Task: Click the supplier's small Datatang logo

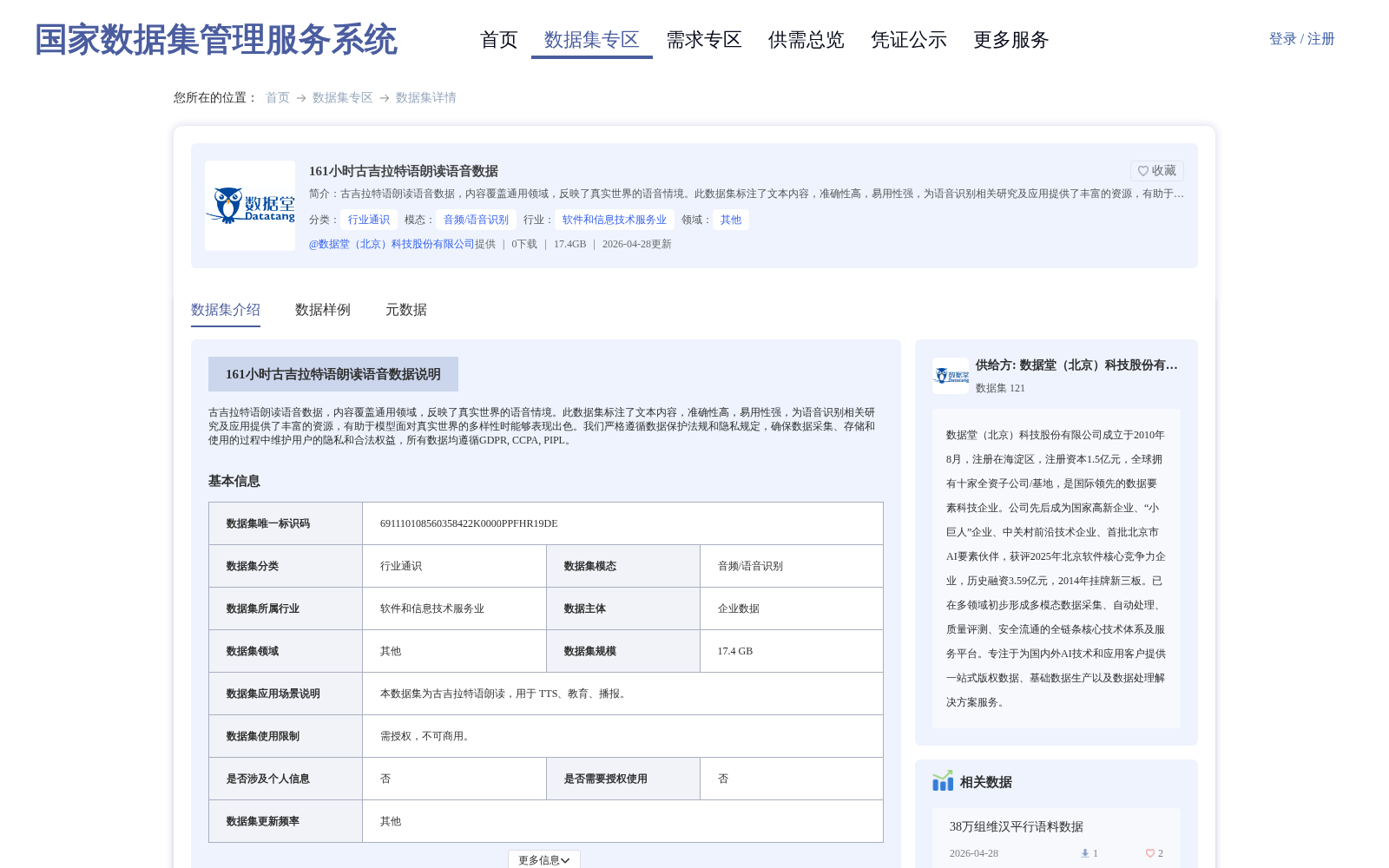Action: tap(951, 376)
